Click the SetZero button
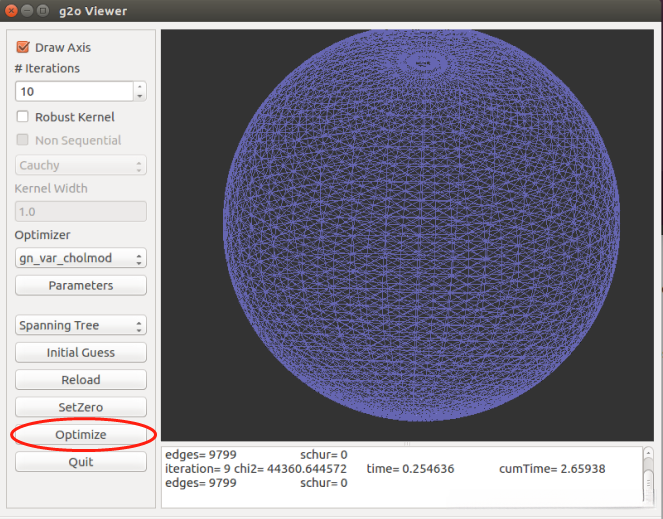The image size is (663, 519). point(81,407)
